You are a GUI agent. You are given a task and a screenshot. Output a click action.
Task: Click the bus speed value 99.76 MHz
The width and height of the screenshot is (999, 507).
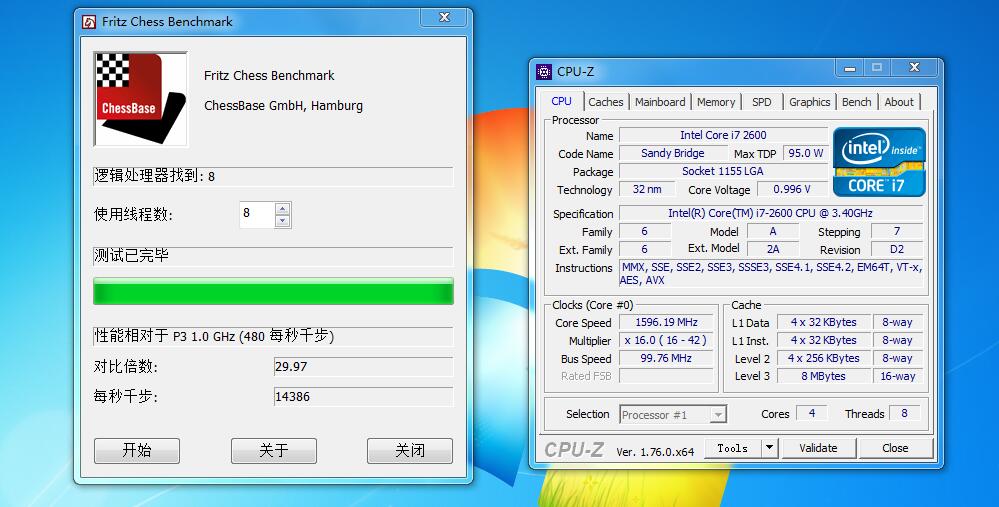(x=666, y=358)
